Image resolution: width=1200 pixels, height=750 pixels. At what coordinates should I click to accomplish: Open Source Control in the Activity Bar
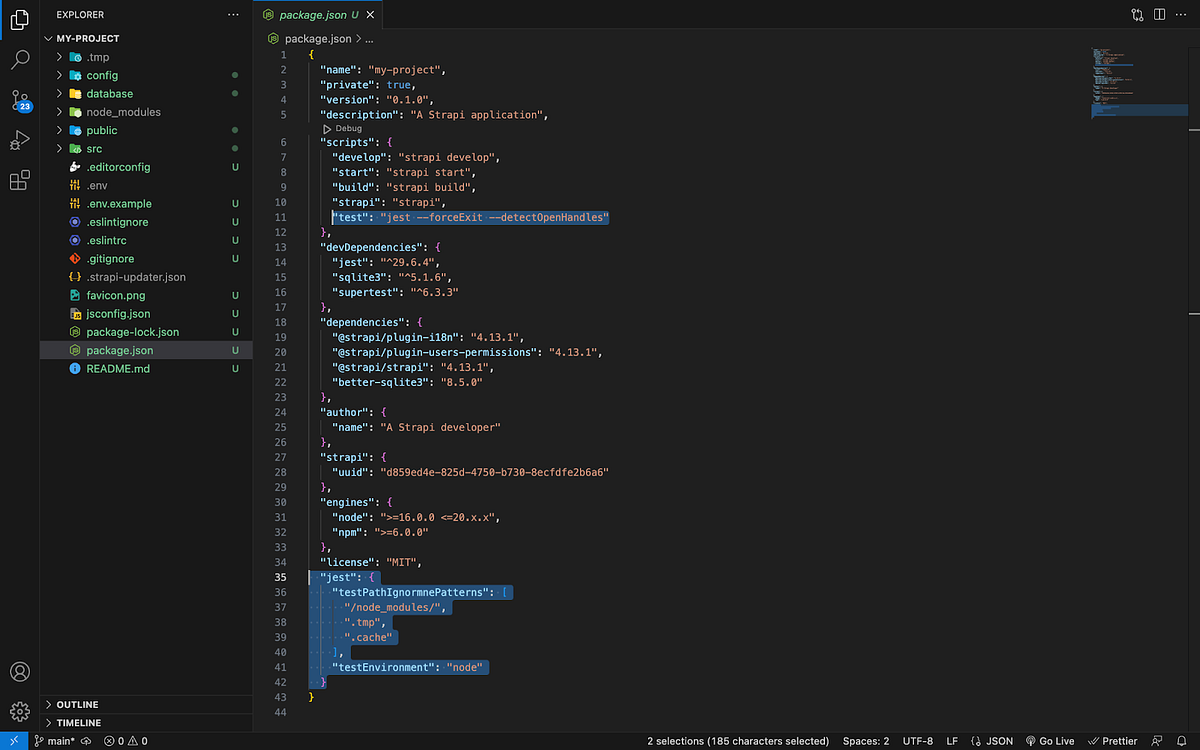20,100
